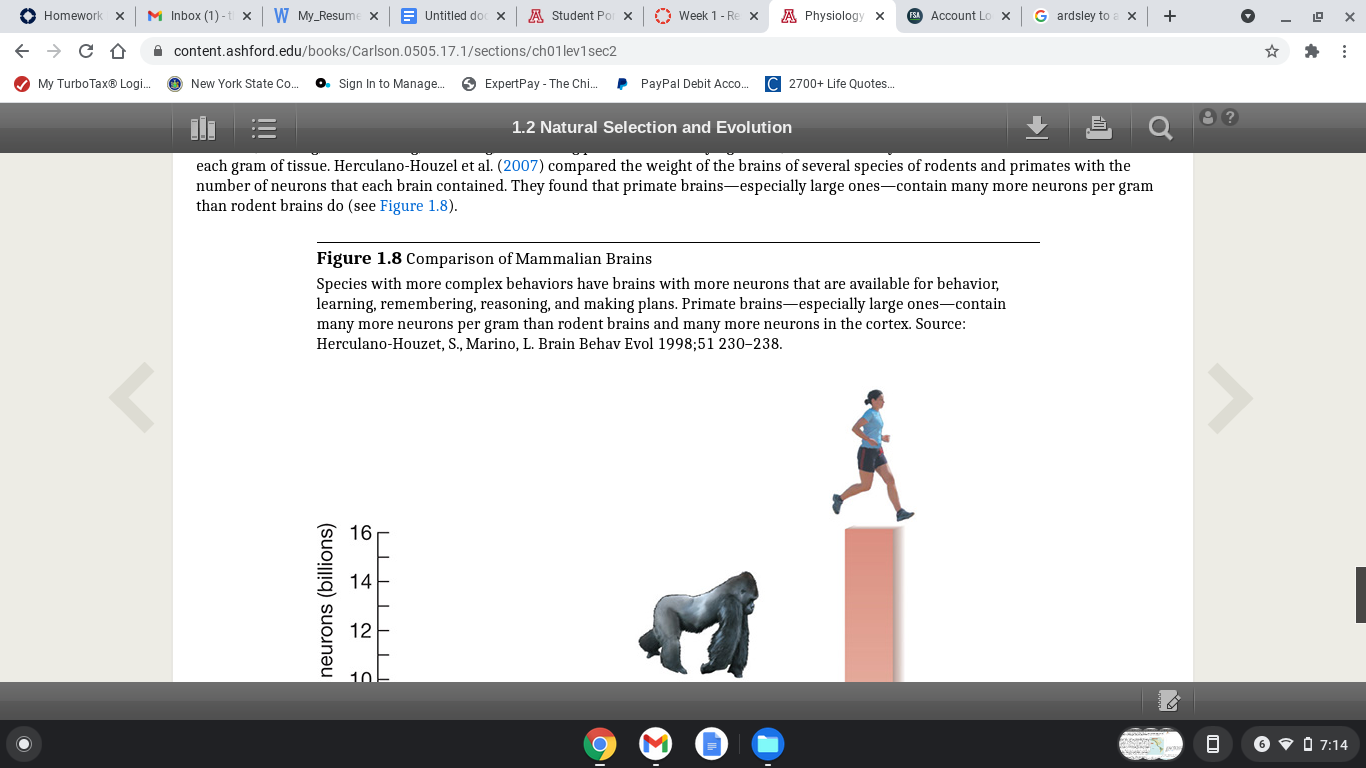Open the ebook search magnifier
Image resolution: width=1366 pixels, height=768 pixels.
1160,127
